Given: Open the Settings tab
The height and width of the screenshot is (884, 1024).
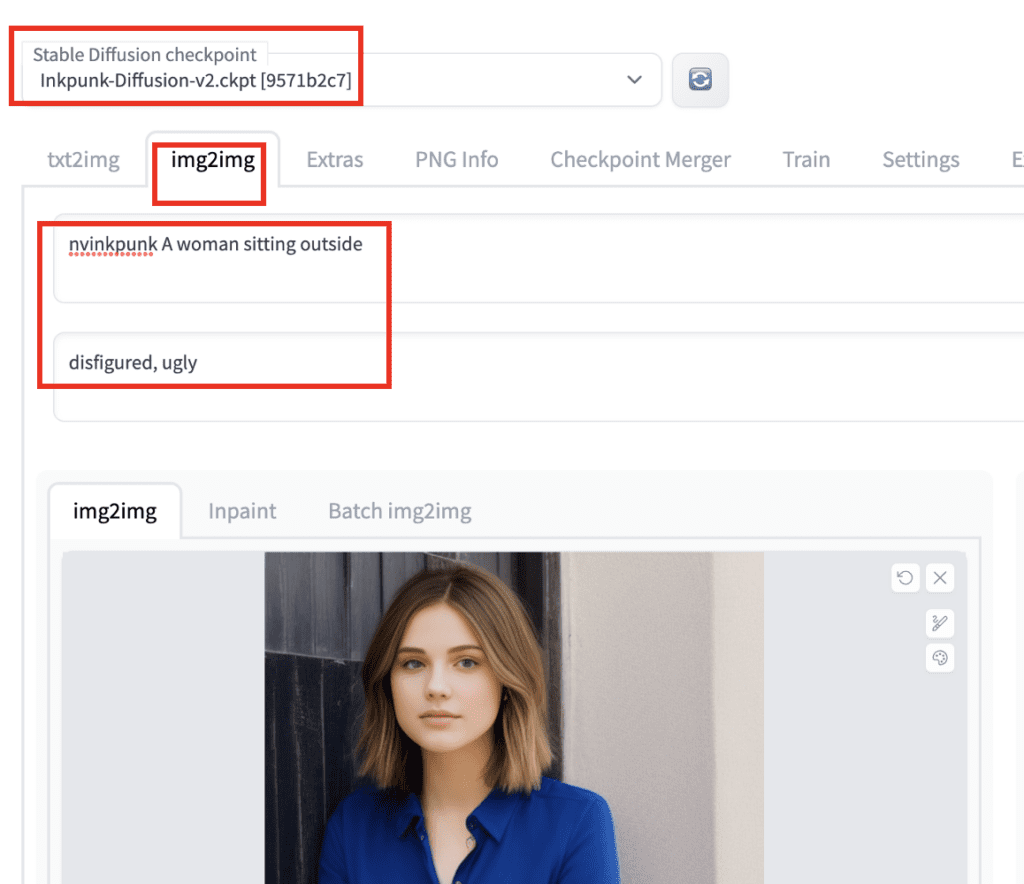Looking at the screenshot, I should pyautogui.click(x=921, y=159).
